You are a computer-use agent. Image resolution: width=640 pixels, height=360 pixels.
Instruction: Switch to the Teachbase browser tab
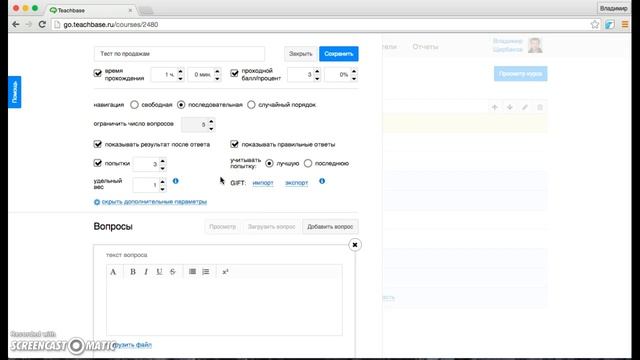[91, 10]
